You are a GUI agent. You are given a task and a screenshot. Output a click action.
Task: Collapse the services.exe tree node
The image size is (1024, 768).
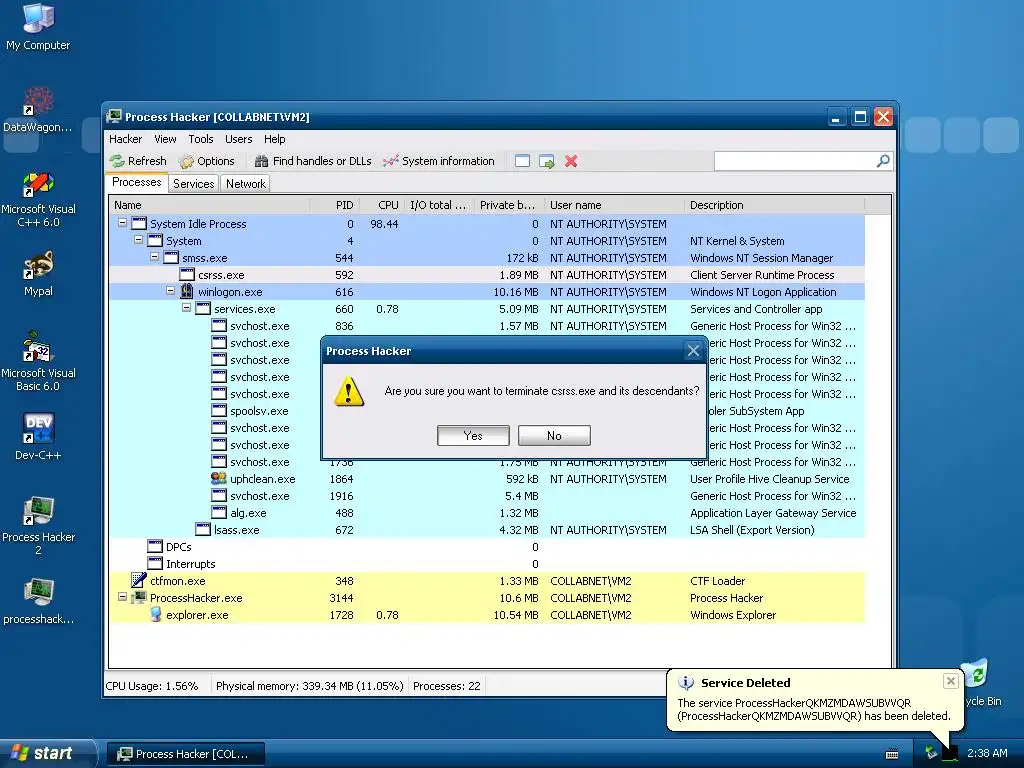click(x=187, y=308)
